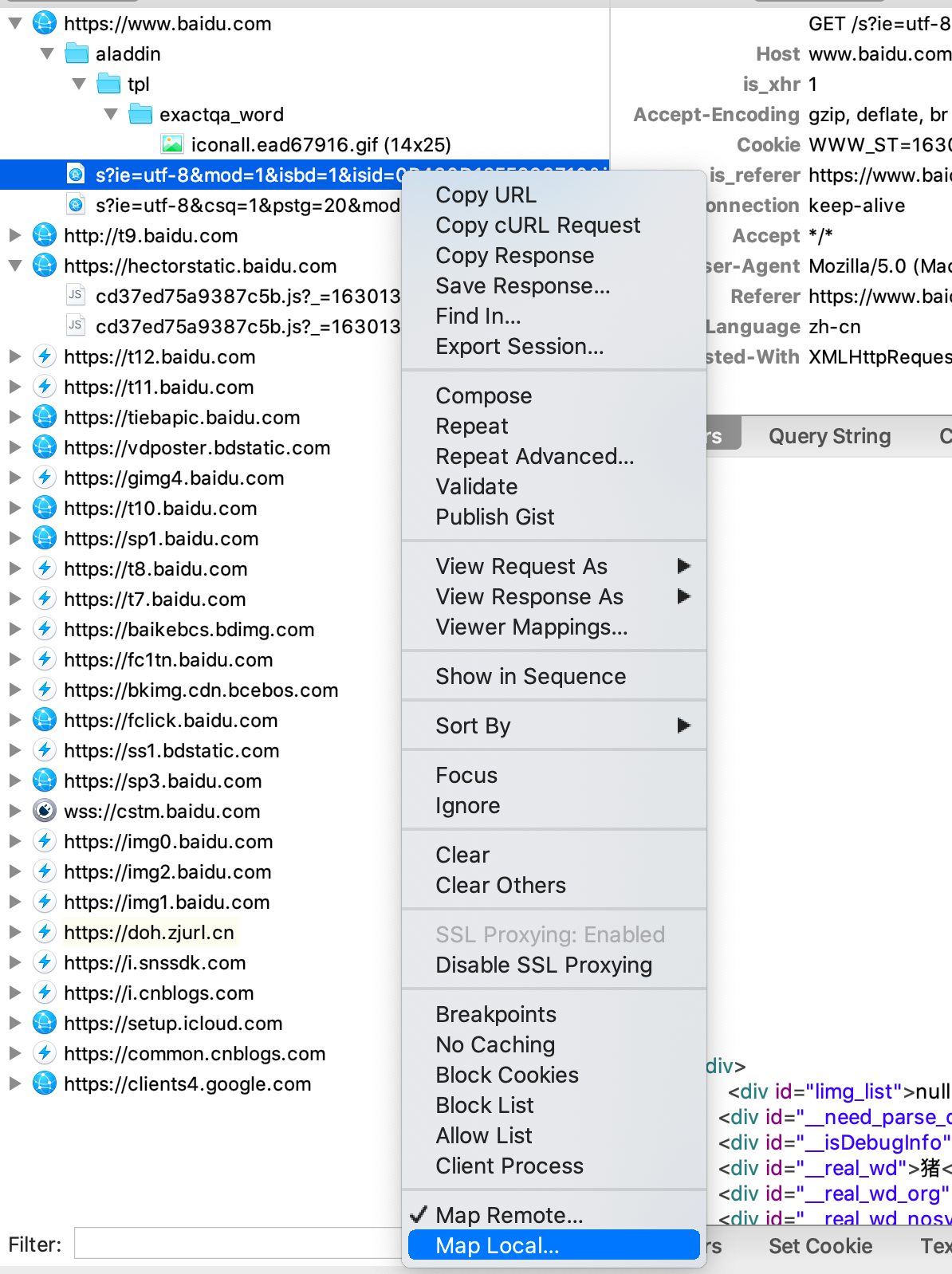Click the lightning icon for gimg4.baidu.com
The width and height of the screenshot is (952, 1274).
45,478
